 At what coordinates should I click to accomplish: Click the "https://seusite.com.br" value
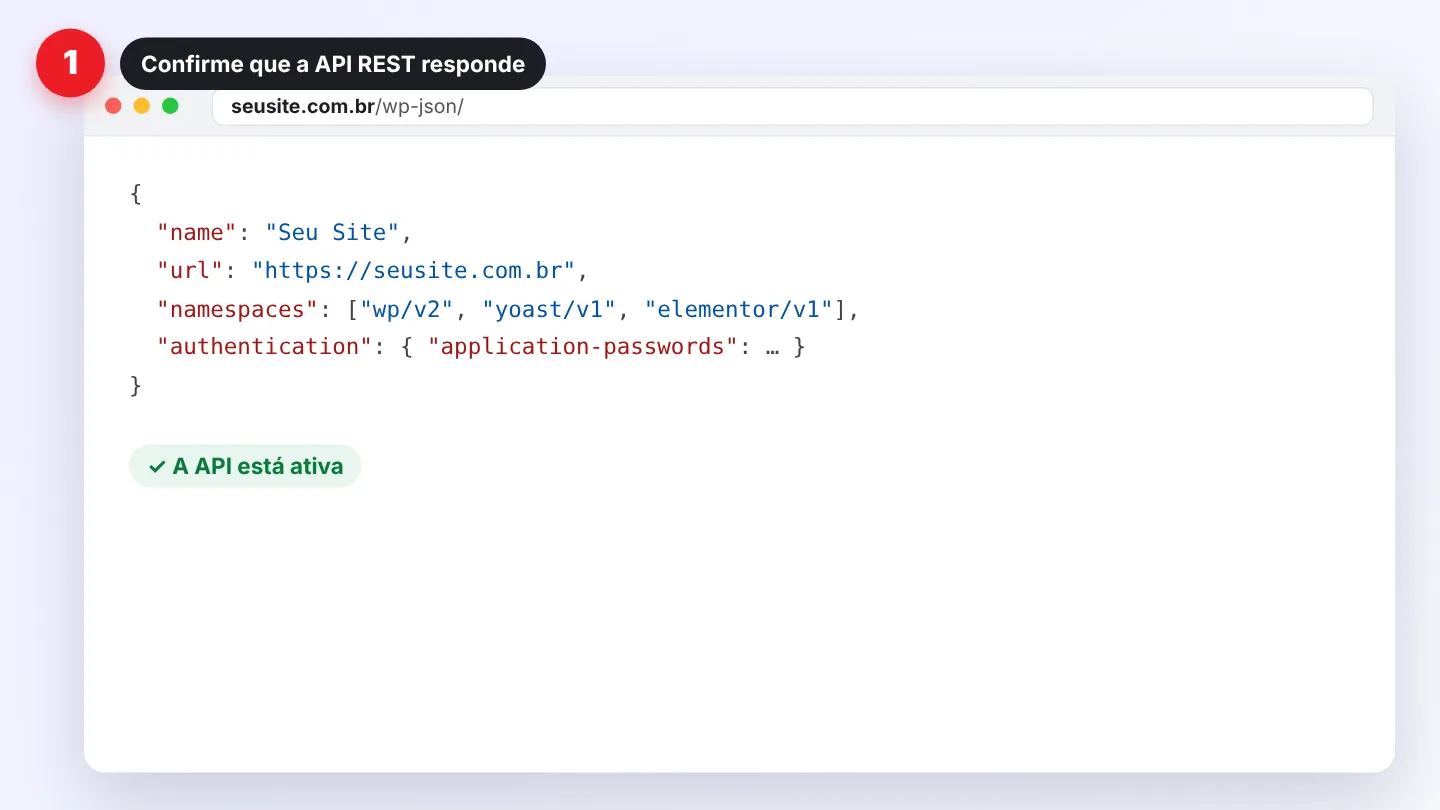pyautogui.click(x=414, y=271)
